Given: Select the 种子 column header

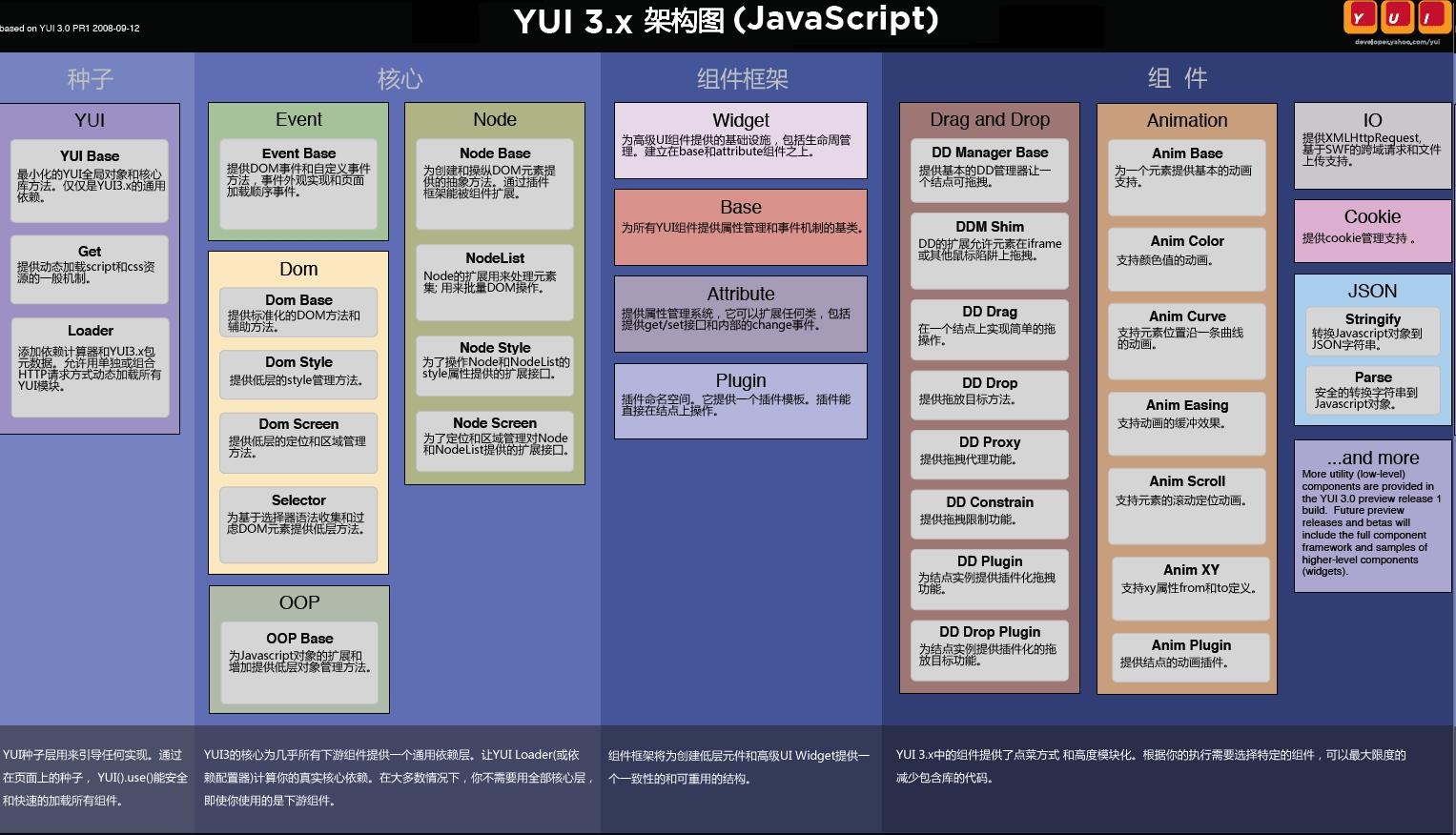Looking at the screenshot, I should coord(91,78).
